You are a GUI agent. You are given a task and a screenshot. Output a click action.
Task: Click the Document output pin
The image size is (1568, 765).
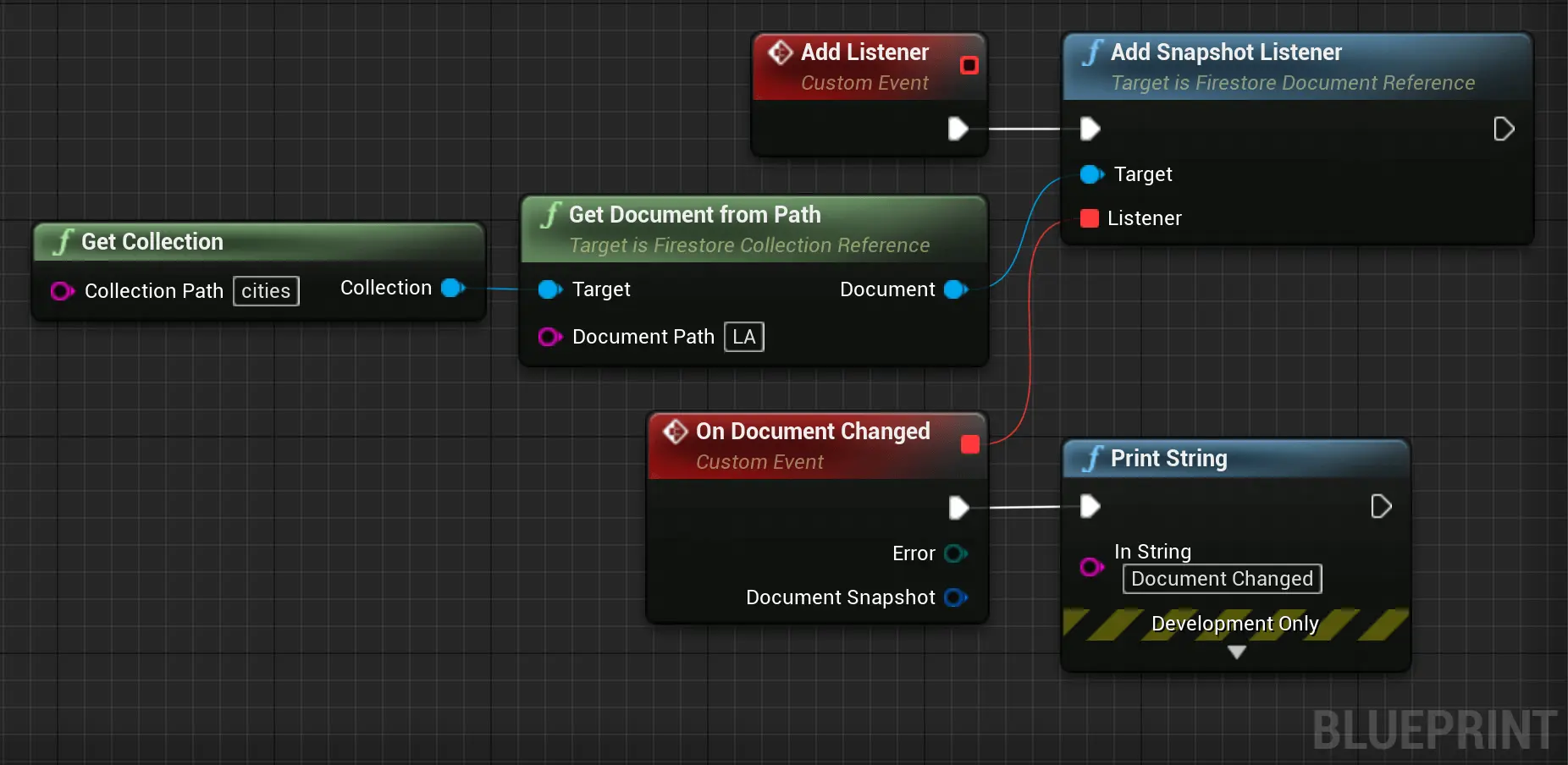coord(956,289)
